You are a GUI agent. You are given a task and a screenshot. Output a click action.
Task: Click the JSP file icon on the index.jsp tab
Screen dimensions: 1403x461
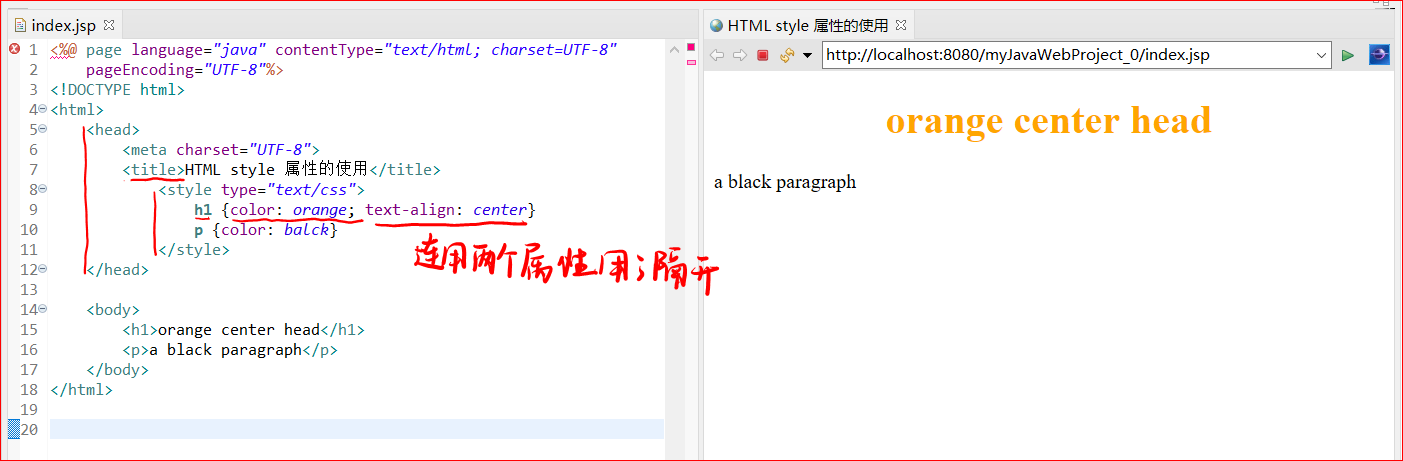click(x=20, y=25)
